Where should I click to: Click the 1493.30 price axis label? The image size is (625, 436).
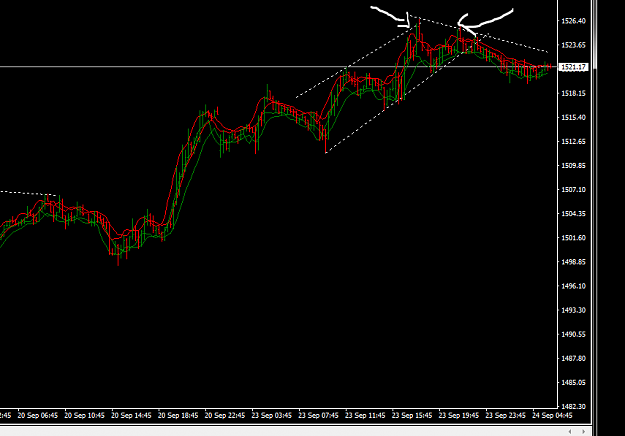tap(574, 310)
